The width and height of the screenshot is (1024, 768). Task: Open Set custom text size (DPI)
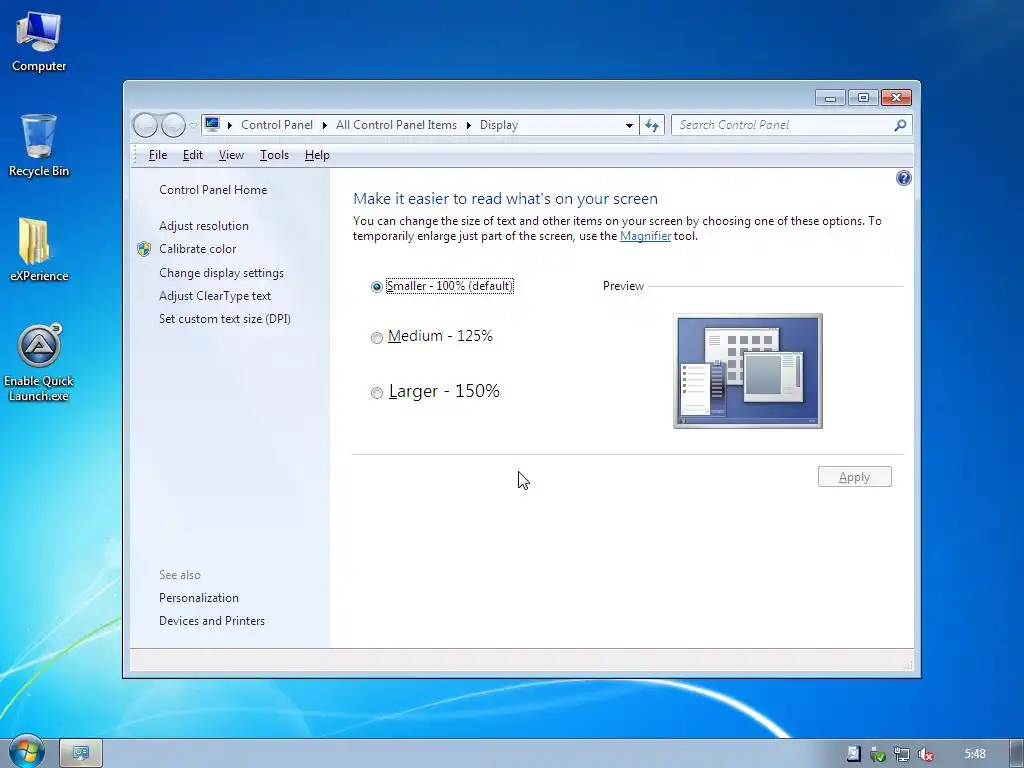click(225, 319)
